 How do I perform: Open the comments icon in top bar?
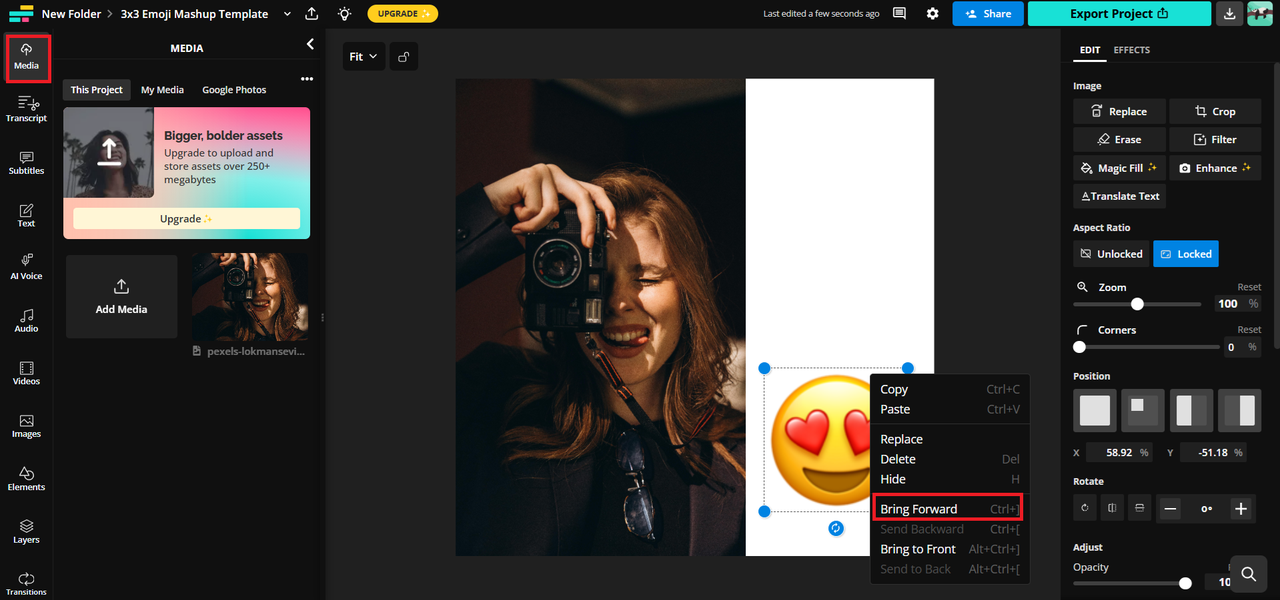[x=899, y=14]
